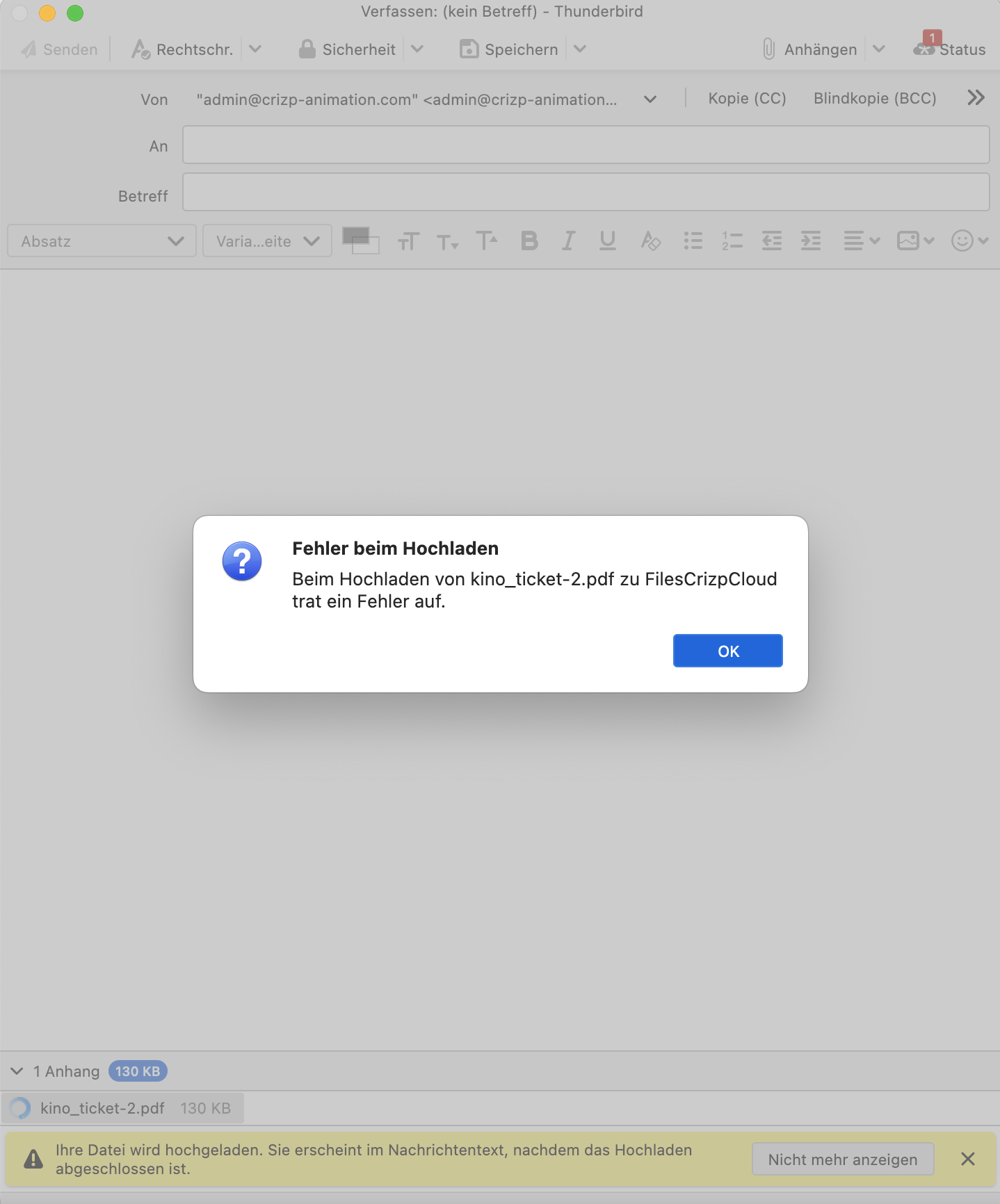Open the text alignment dropdown
1000x1204 pixels.
click(861, 241)
